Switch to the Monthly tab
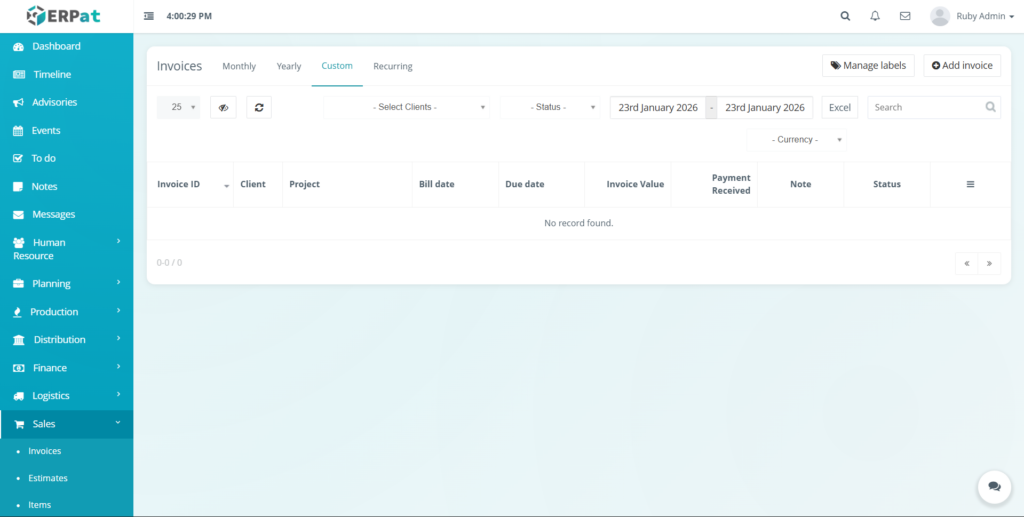This screenshot has width=1024, height=517. pos(239,66)
